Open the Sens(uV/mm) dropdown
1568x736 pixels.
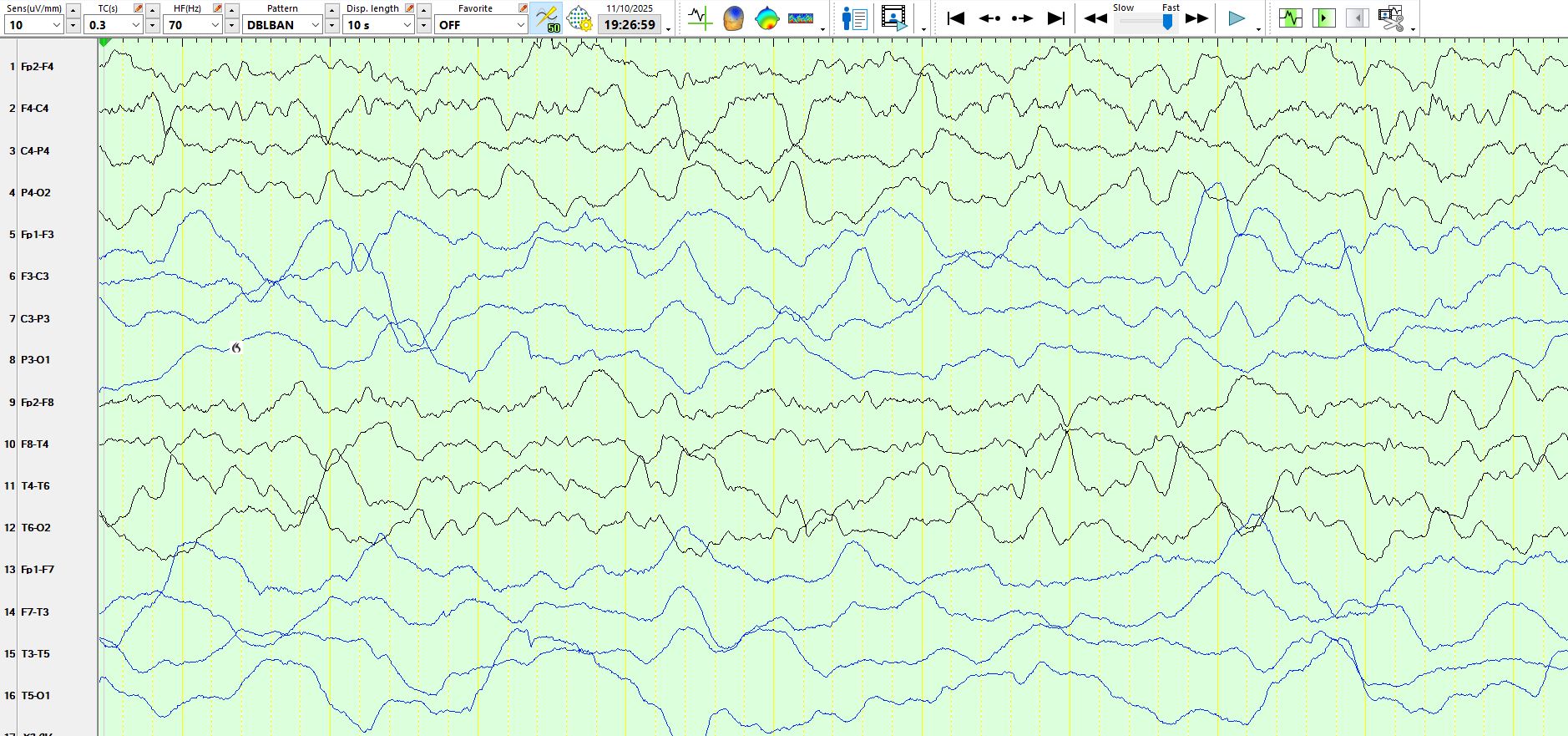pos(33,25)
